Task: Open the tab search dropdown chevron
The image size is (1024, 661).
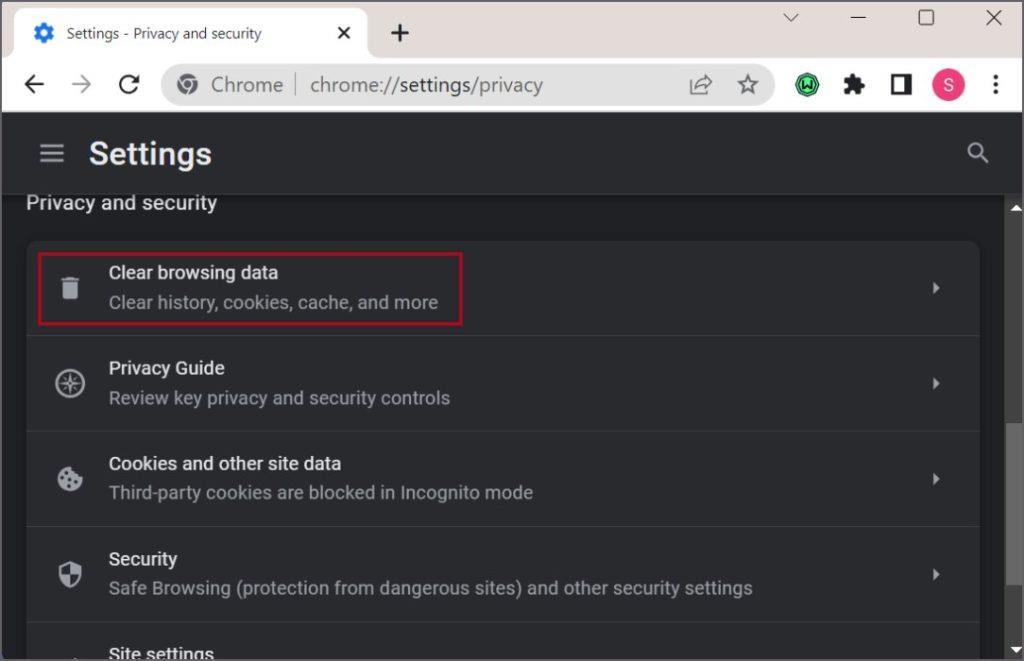Action: [791, 18]
